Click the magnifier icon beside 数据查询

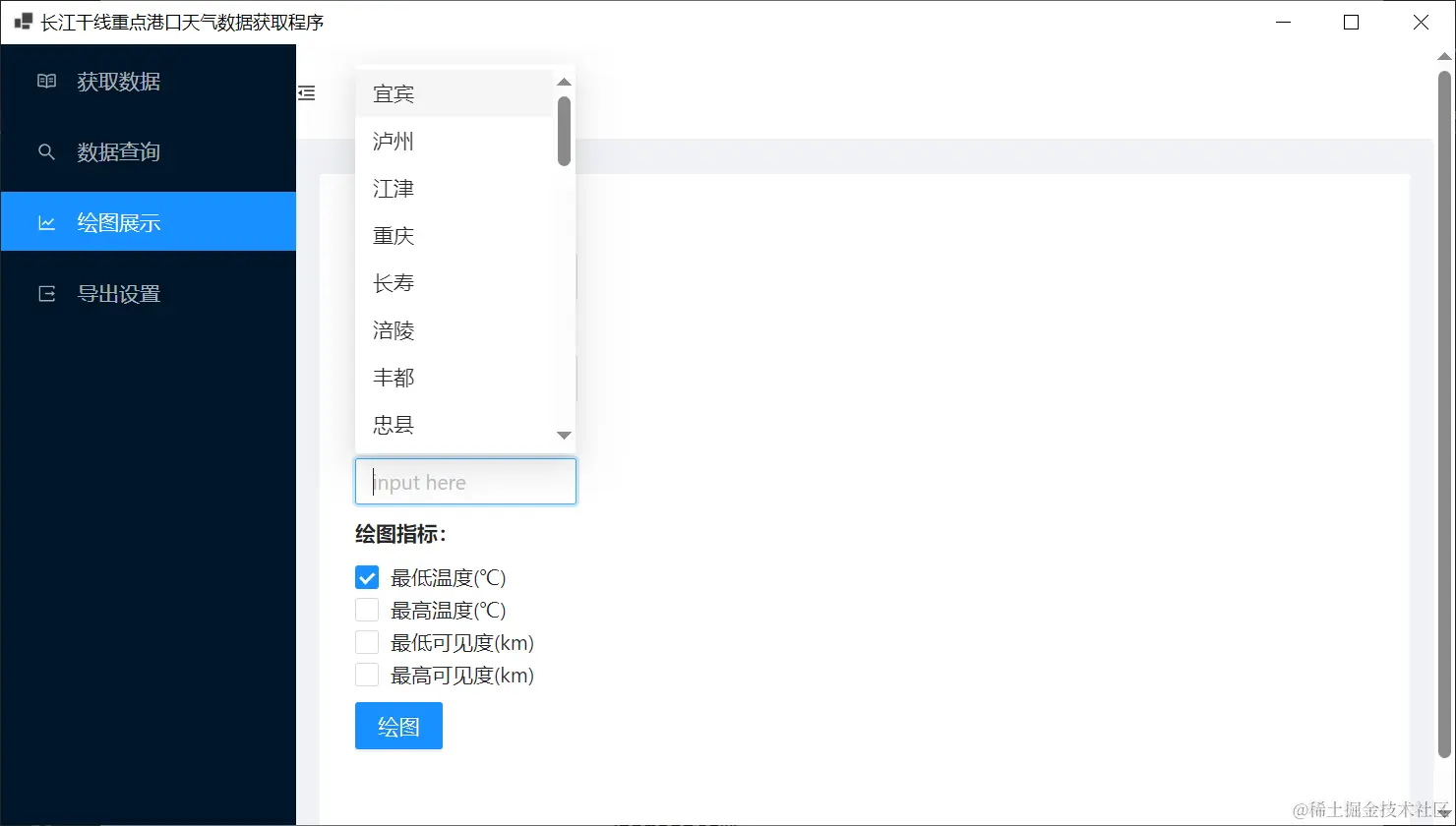pos(46,152)
